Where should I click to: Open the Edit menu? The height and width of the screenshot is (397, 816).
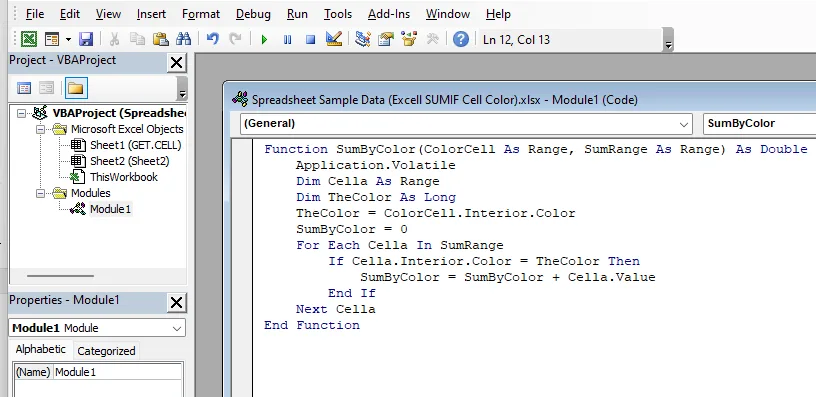[x=70, y=14]
